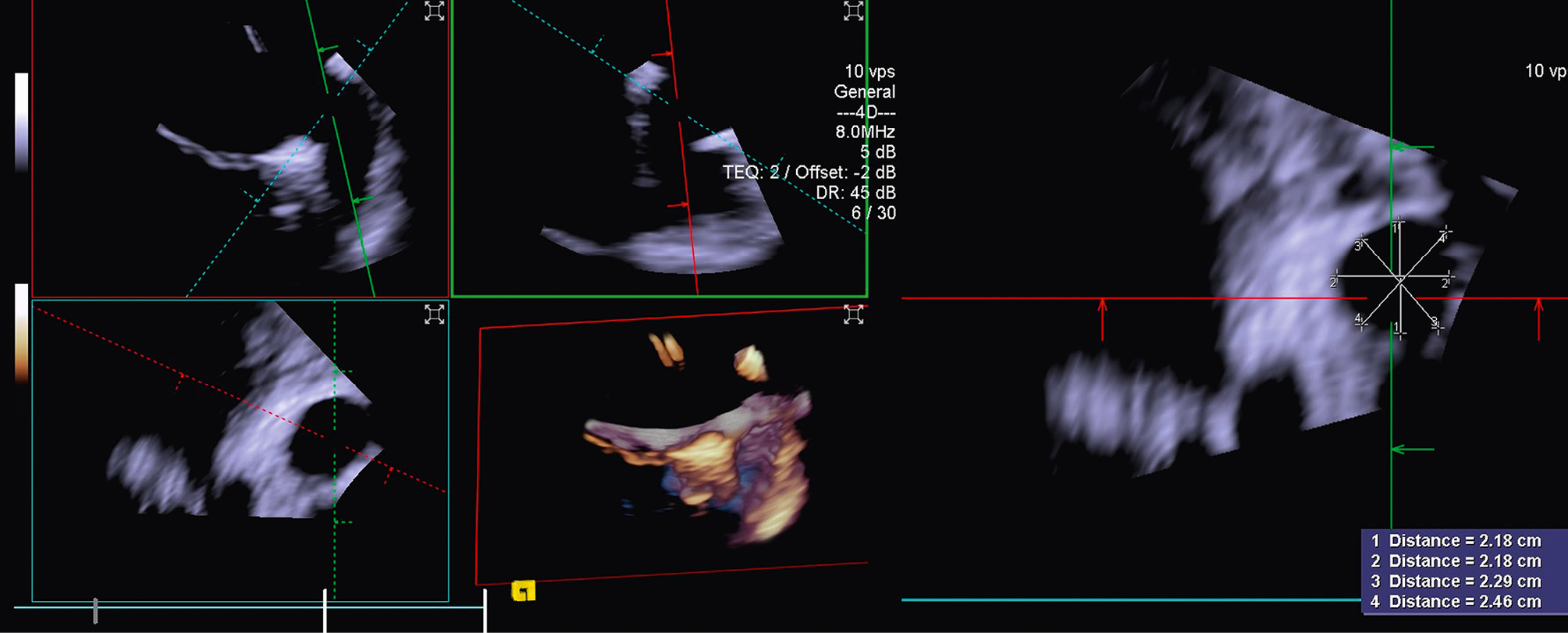Select measurement 3 Distance = 2.29 cm
This screenshot has width=1568, height=633.
pos(1456,581)
